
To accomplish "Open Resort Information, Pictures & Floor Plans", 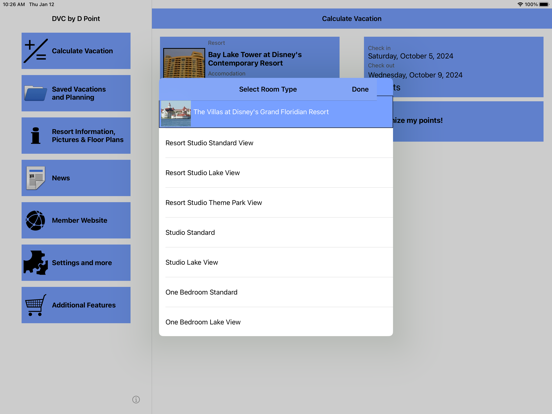I will coord(76,136).
